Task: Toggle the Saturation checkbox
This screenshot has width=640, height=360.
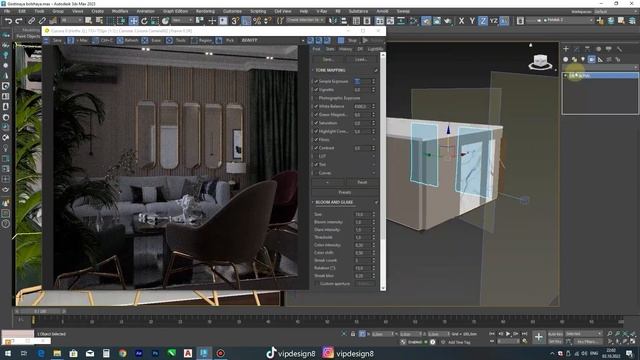Action: 316,123
